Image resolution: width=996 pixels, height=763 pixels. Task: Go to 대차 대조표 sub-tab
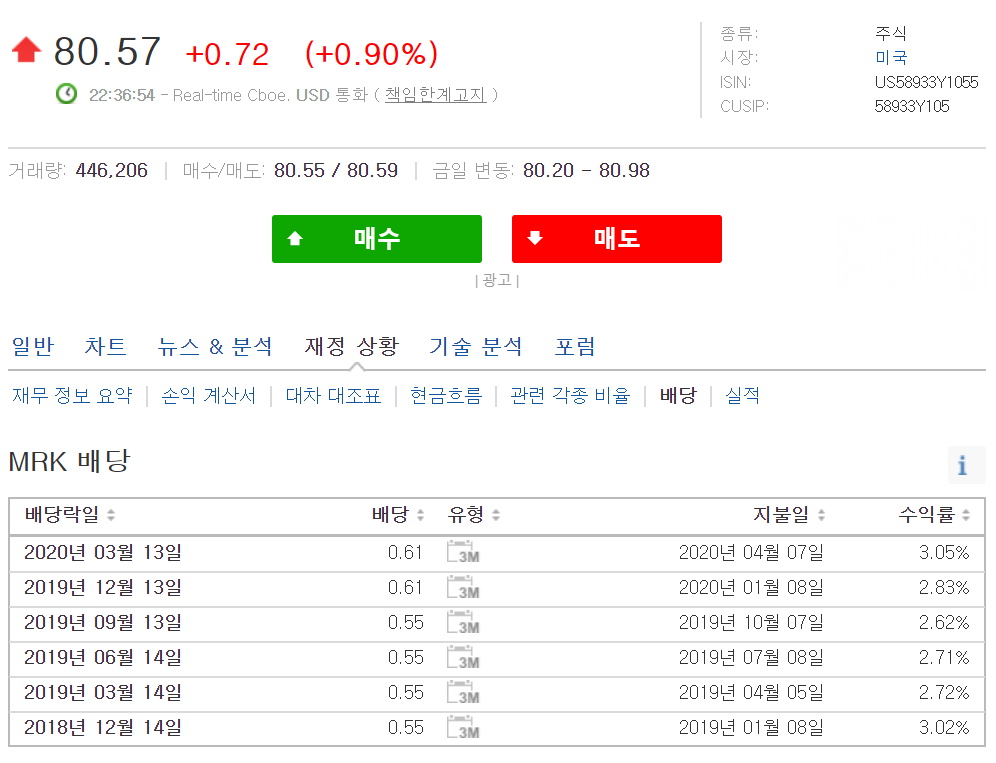333,396
